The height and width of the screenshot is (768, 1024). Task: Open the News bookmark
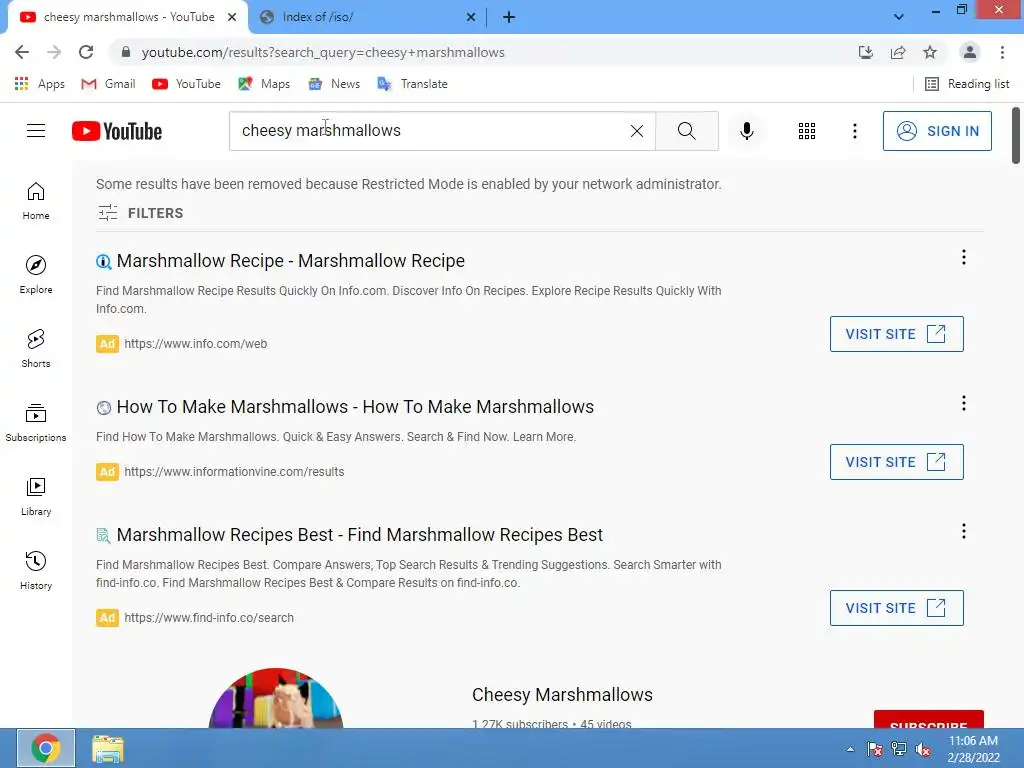(x=334, y=84)
